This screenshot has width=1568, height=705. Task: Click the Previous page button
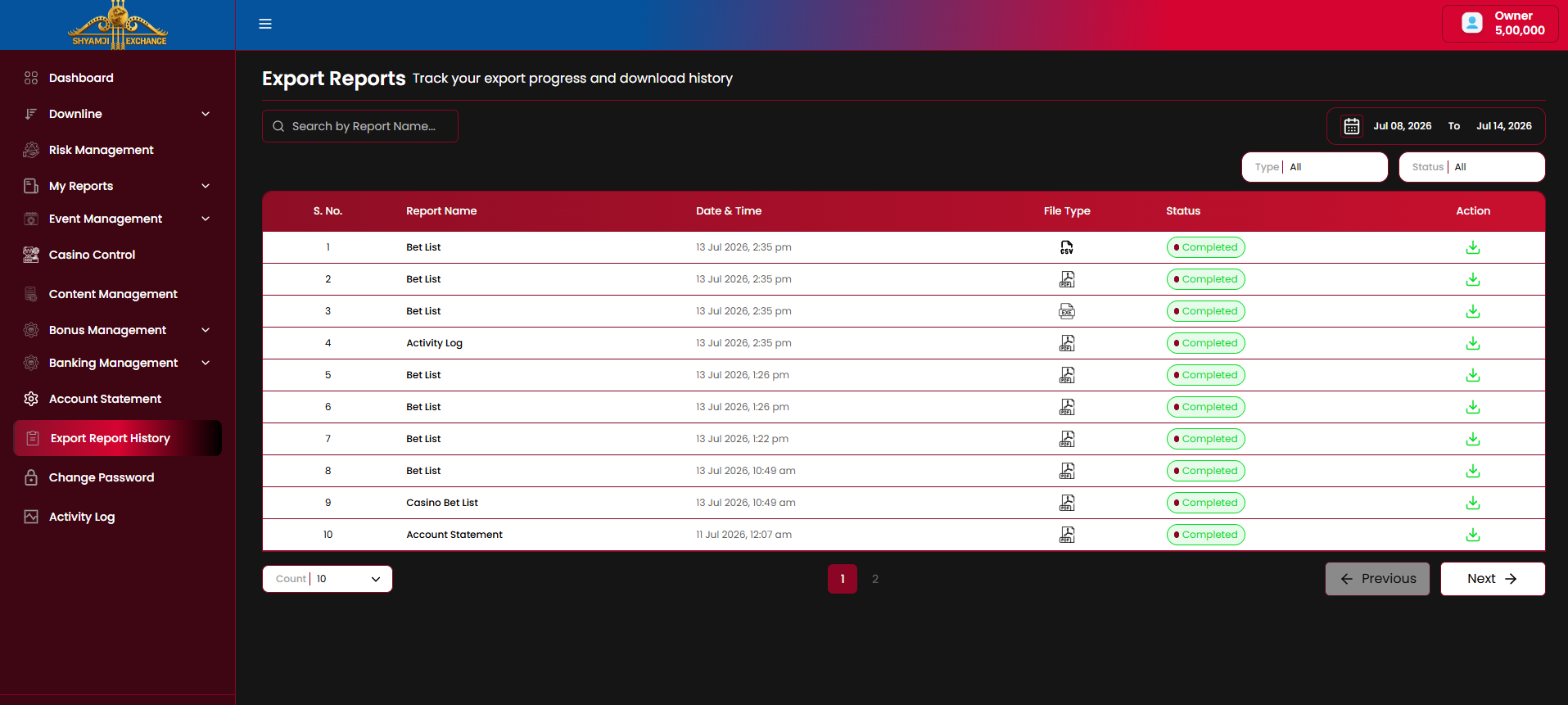coord(1377,579)
